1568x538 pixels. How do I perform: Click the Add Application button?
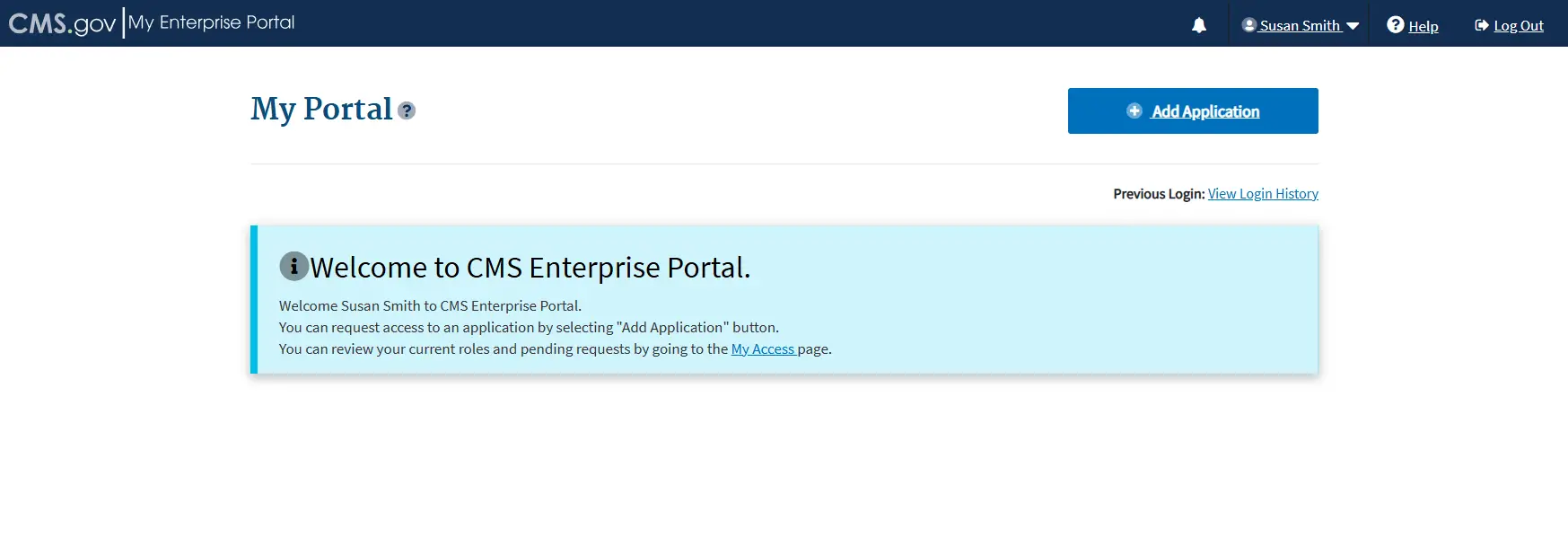point(1193,110)
